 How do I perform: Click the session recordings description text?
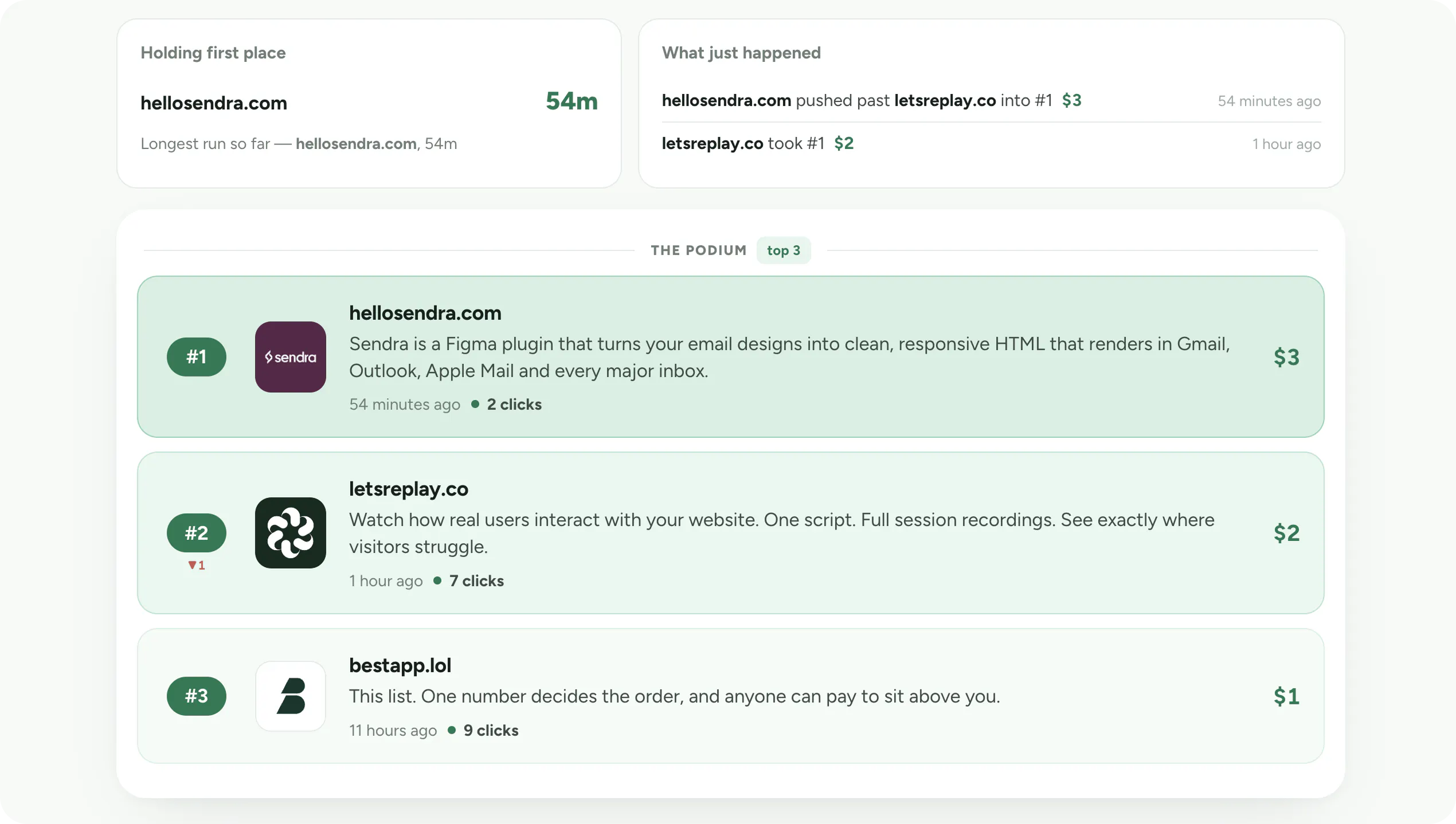click(782, 533)
